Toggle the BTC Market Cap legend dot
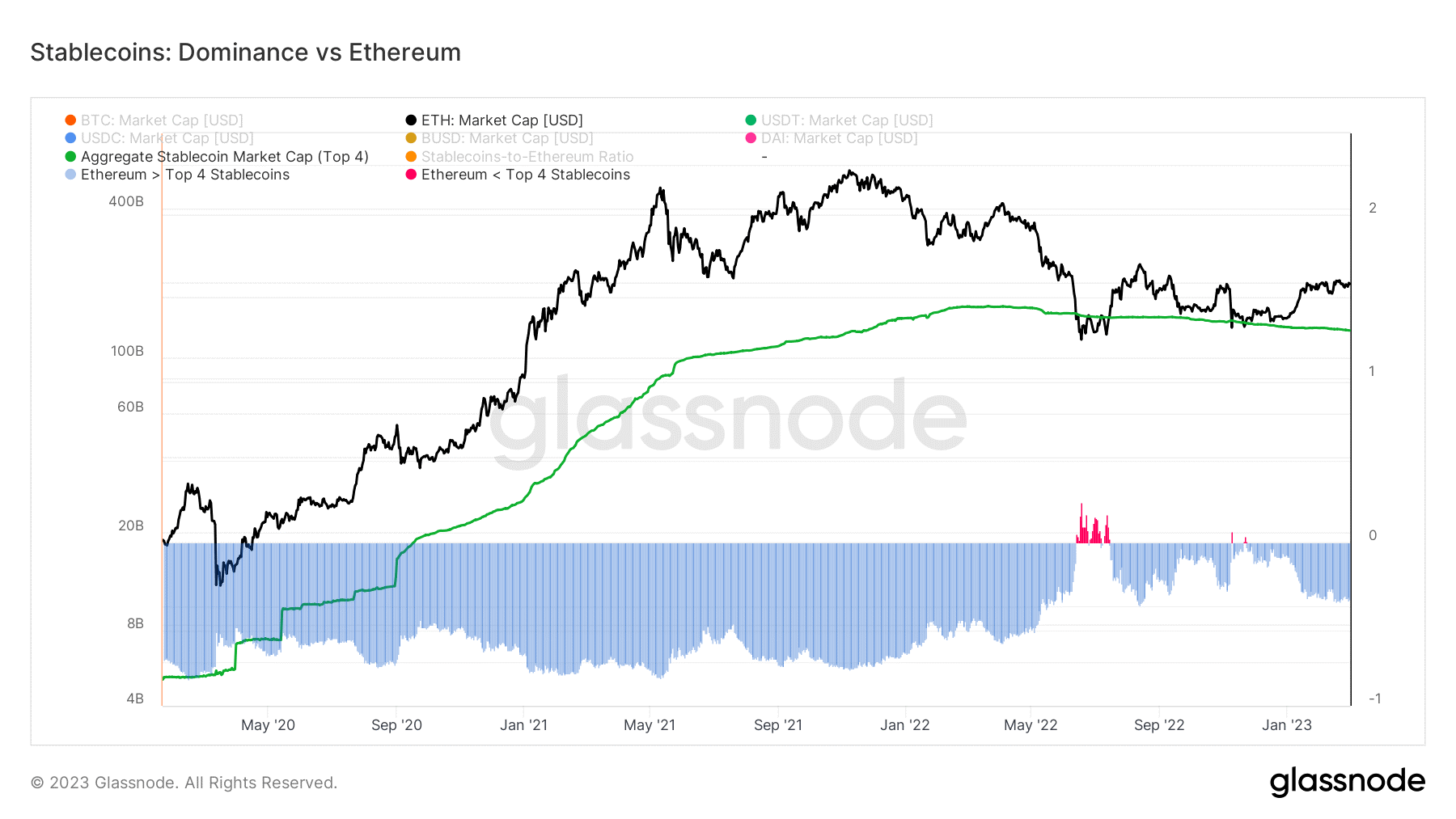The width and height of the screenshot is (1456, 819). [x=70, y=120]
